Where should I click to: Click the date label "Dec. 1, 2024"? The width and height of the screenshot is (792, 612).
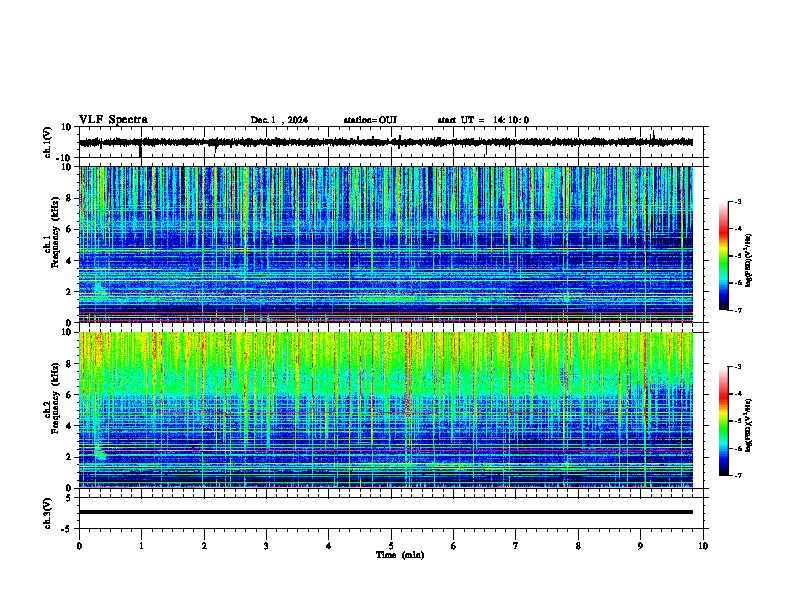point(279,120)
